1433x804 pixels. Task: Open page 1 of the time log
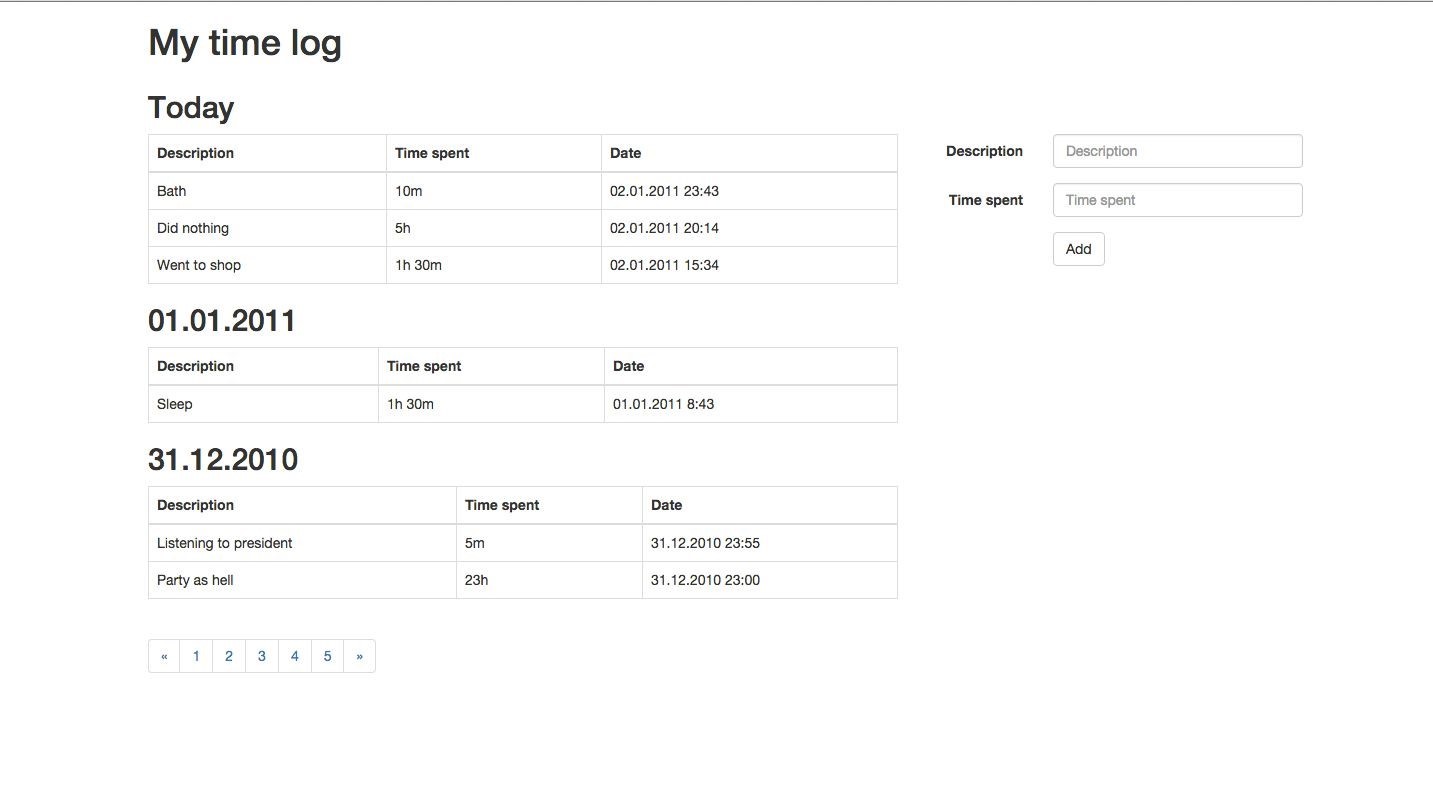pyautogui.click(x=196, y=656)
